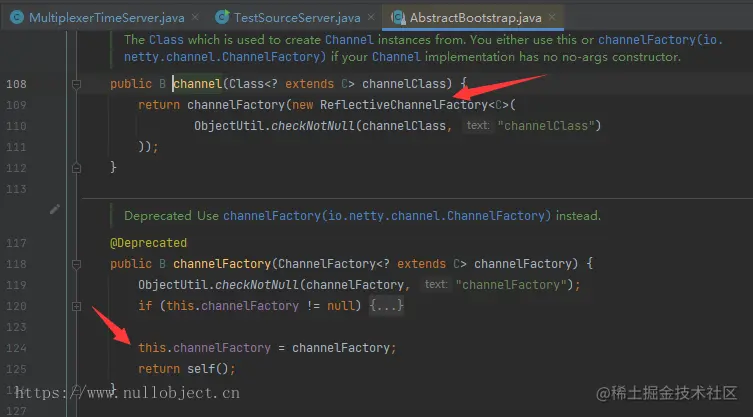Click line number 119 in the gutter
The width and height of the screenshot is (753, 417).
16,285
